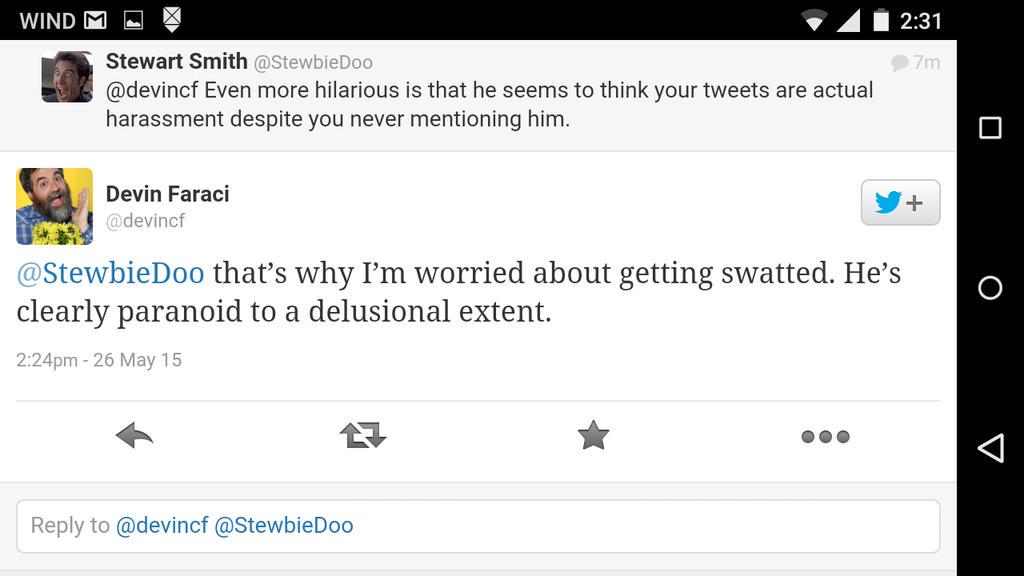Retweet Devin Faraci's tweet
The height and width of the screenshot is (576, 1024).
point(363,436)
